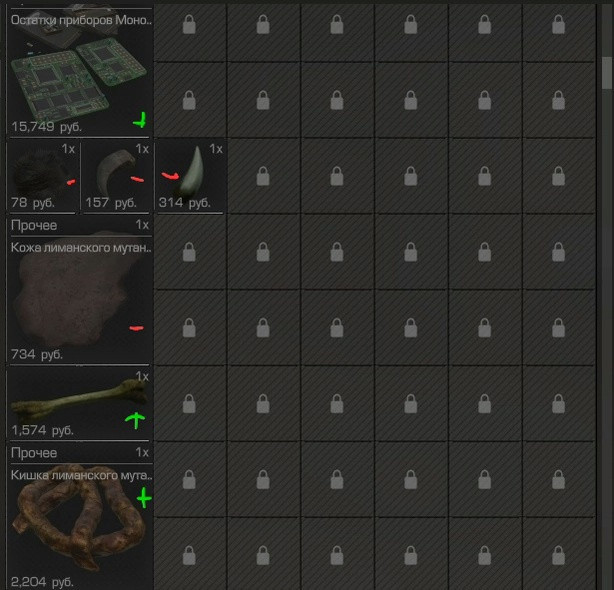Click the locked slot right of the fang item
Image resolution: width=614 pixels, height=590 pixels.
tap(263, 176)
